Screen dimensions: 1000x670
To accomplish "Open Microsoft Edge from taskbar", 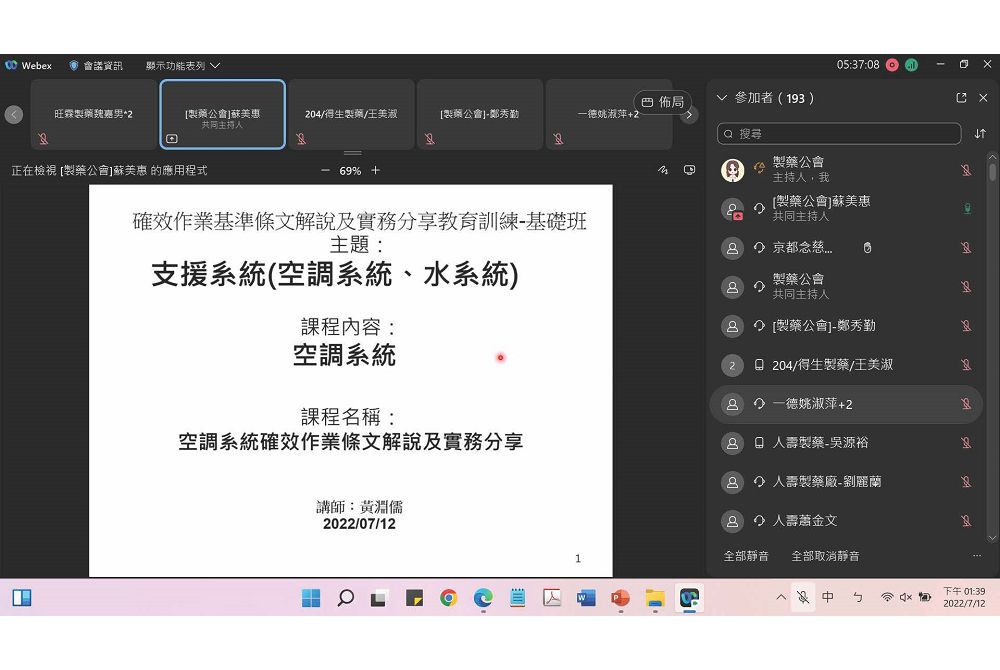I will click(x=483, y=598).
